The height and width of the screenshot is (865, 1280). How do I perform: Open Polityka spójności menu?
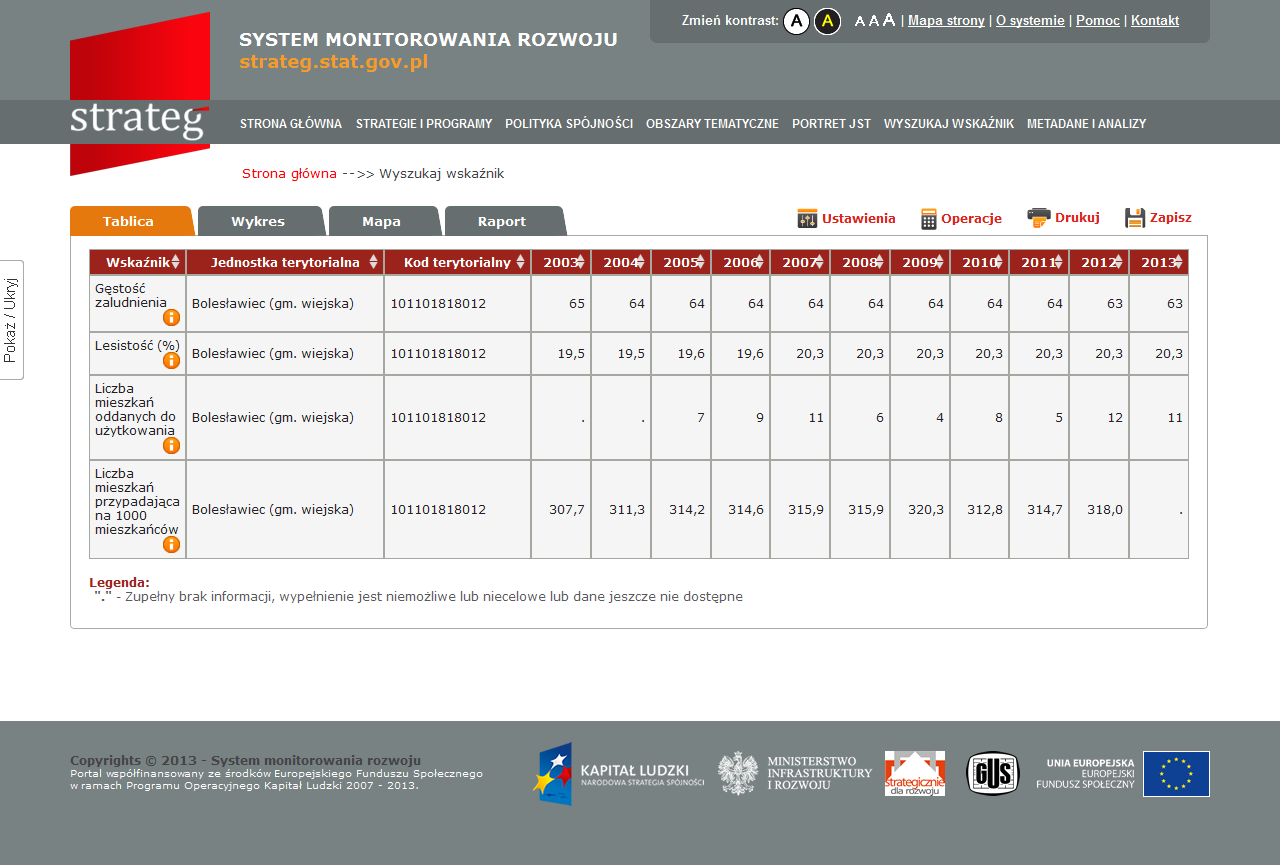tap(569, 124)
